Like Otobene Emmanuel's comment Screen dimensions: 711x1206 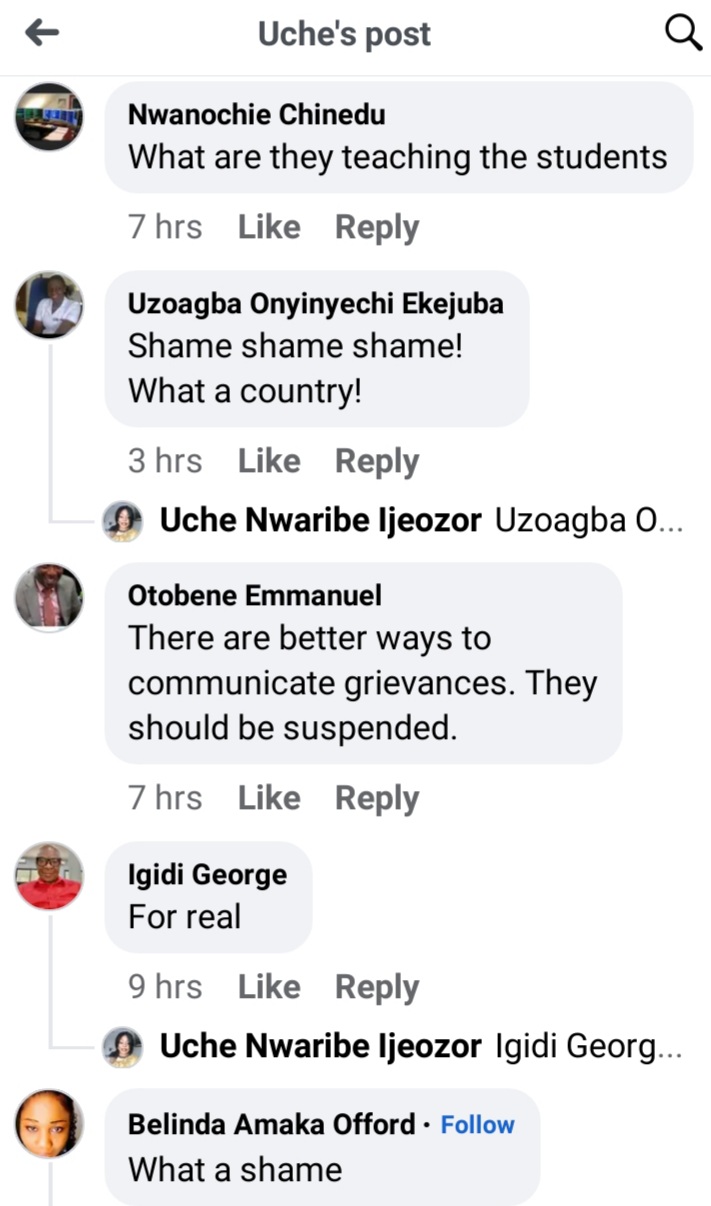[x=269, y=798]
